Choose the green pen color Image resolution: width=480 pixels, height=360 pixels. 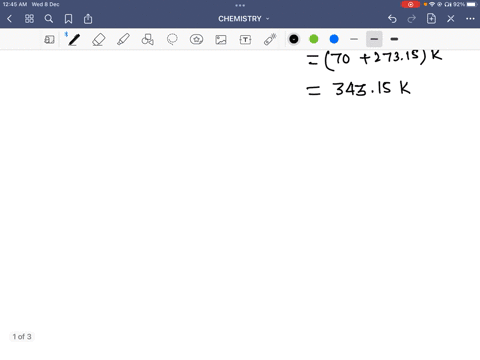[x=314, y=39]
